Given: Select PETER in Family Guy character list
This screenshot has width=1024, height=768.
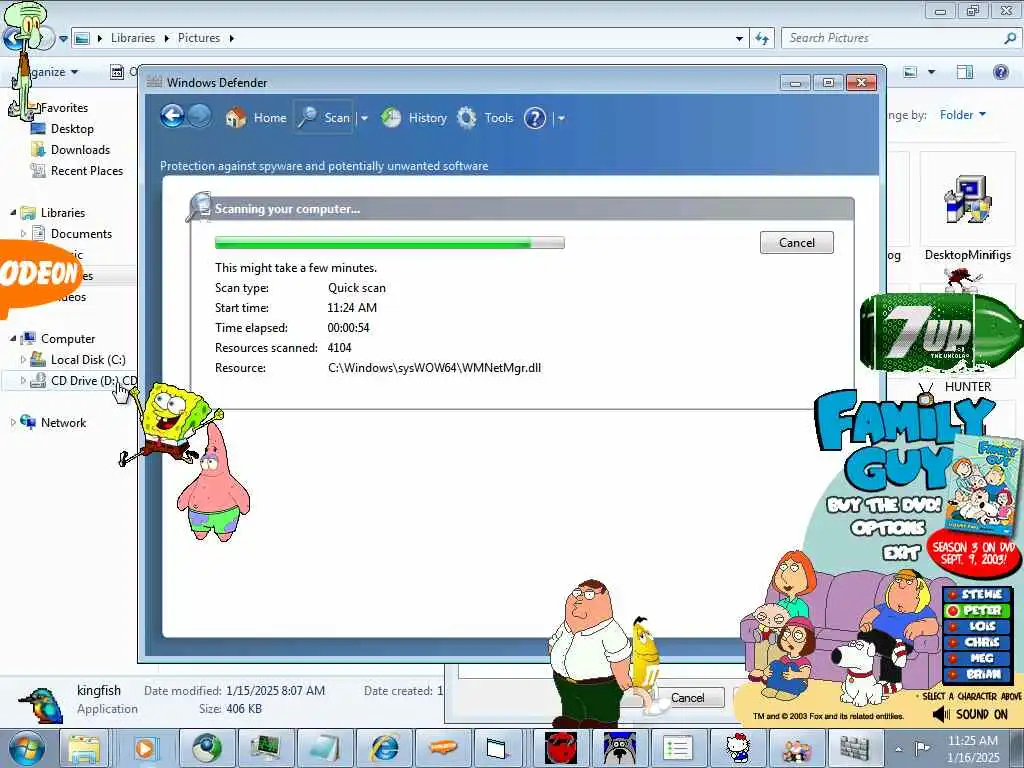Looking at the screenshot, I should point(978,611).
